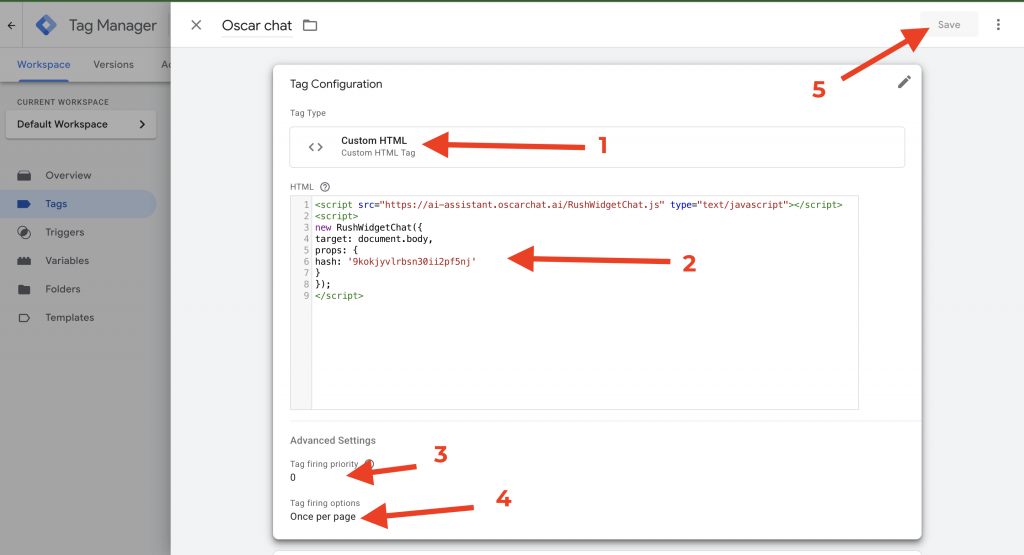Viewport: 1024px width, 555px height.
Task: Click the folder icon next to tag name
Action: pyautogui.click(x=310, y=25)
